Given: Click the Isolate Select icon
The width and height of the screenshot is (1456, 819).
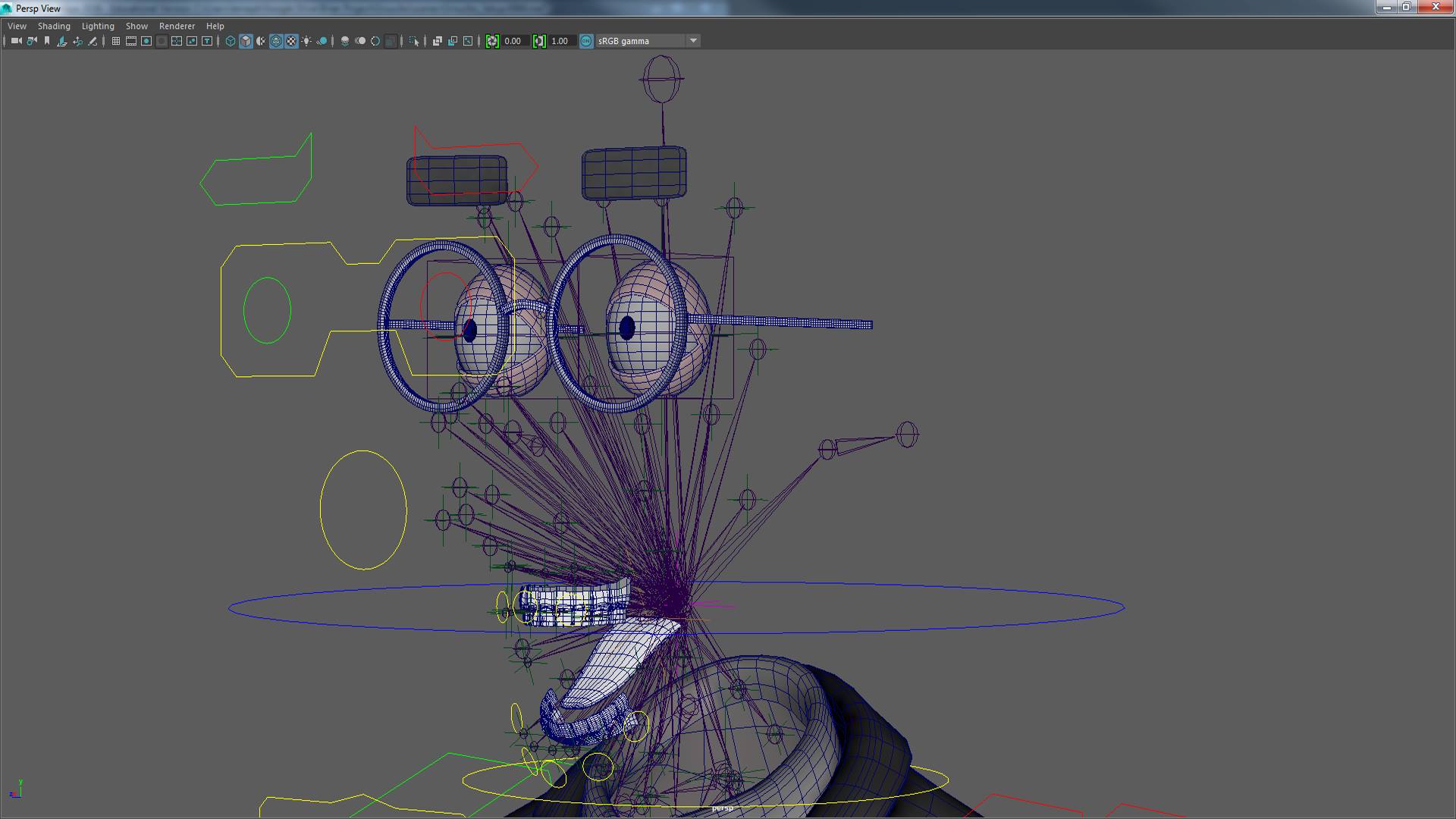Looking at the screenshot, I should point(414,41).
